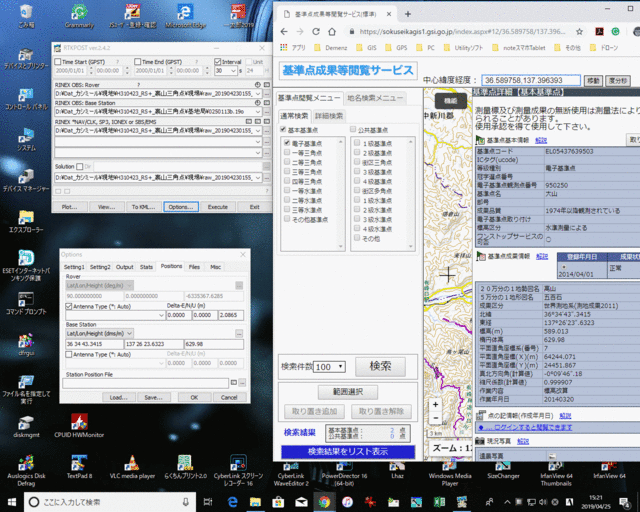
Task: Select the PowerDirector 16 desktop icon
Action: 344,473
